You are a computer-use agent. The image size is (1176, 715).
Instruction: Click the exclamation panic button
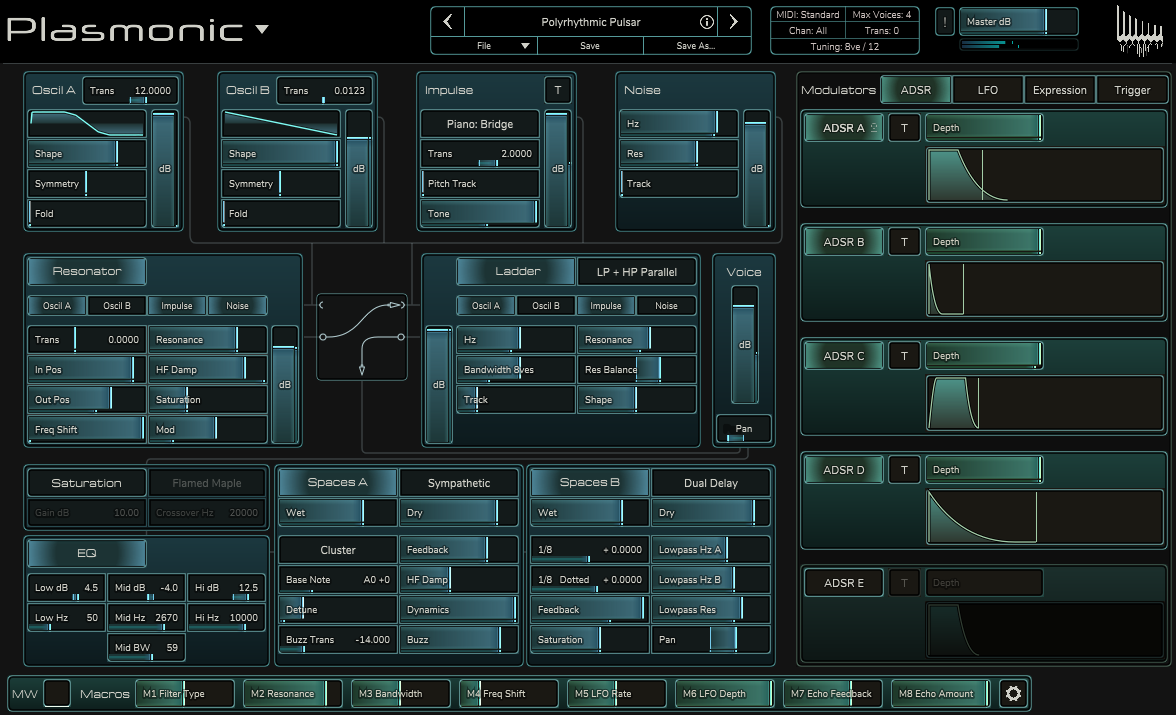(945, 22)
